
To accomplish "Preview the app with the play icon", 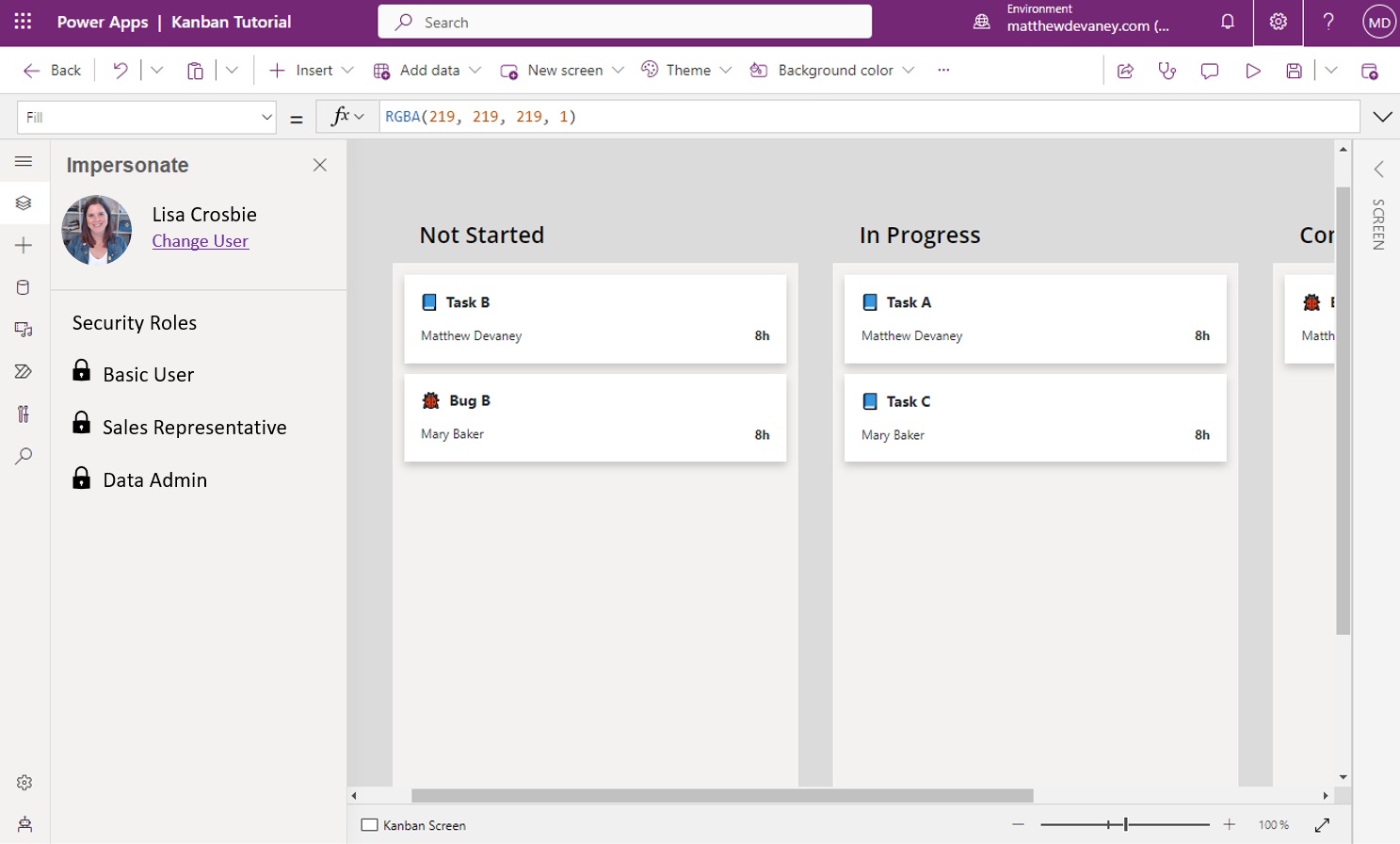I will [1252, 70].
